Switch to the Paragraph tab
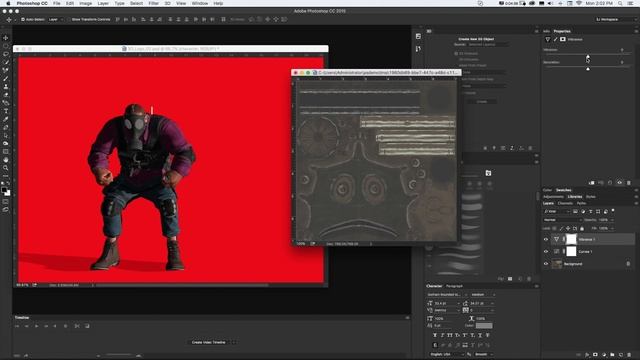 pos(454,286)
